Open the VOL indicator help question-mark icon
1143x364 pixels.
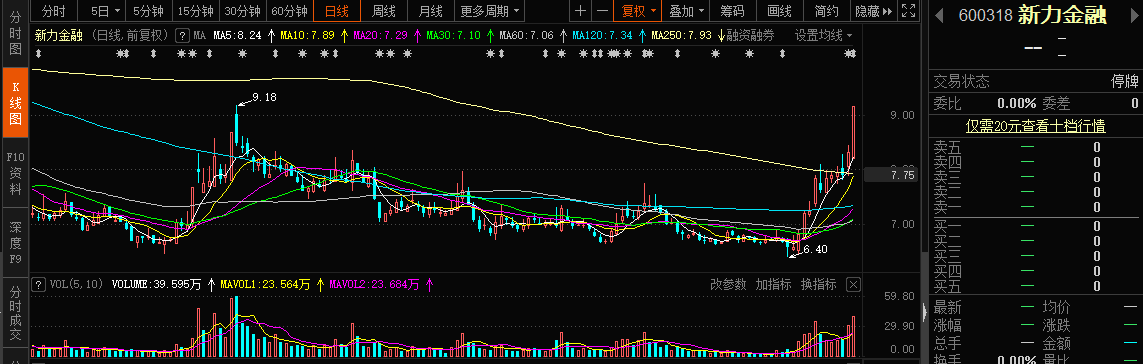coord(38,284)
